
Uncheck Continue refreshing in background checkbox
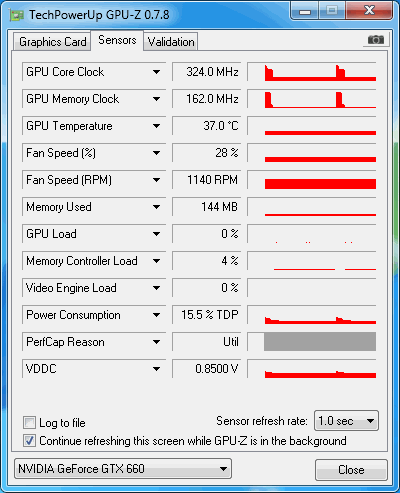pos(29,441)
